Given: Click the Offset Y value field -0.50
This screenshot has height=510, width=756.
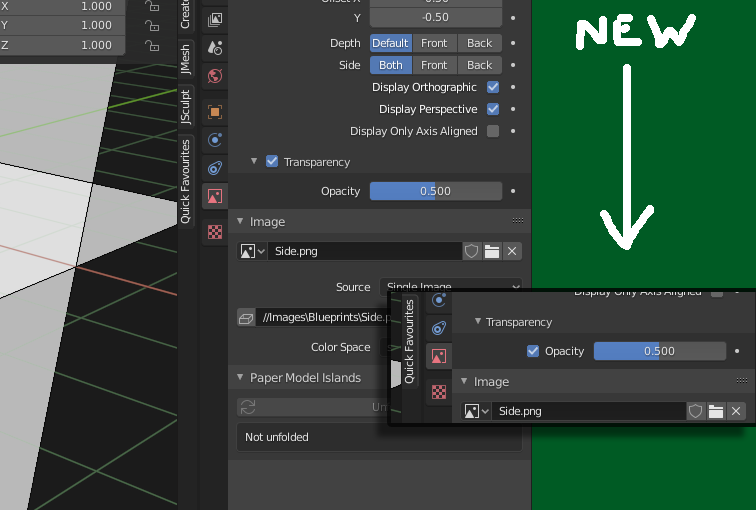Looking at the screenshot, I should [436, 18].
